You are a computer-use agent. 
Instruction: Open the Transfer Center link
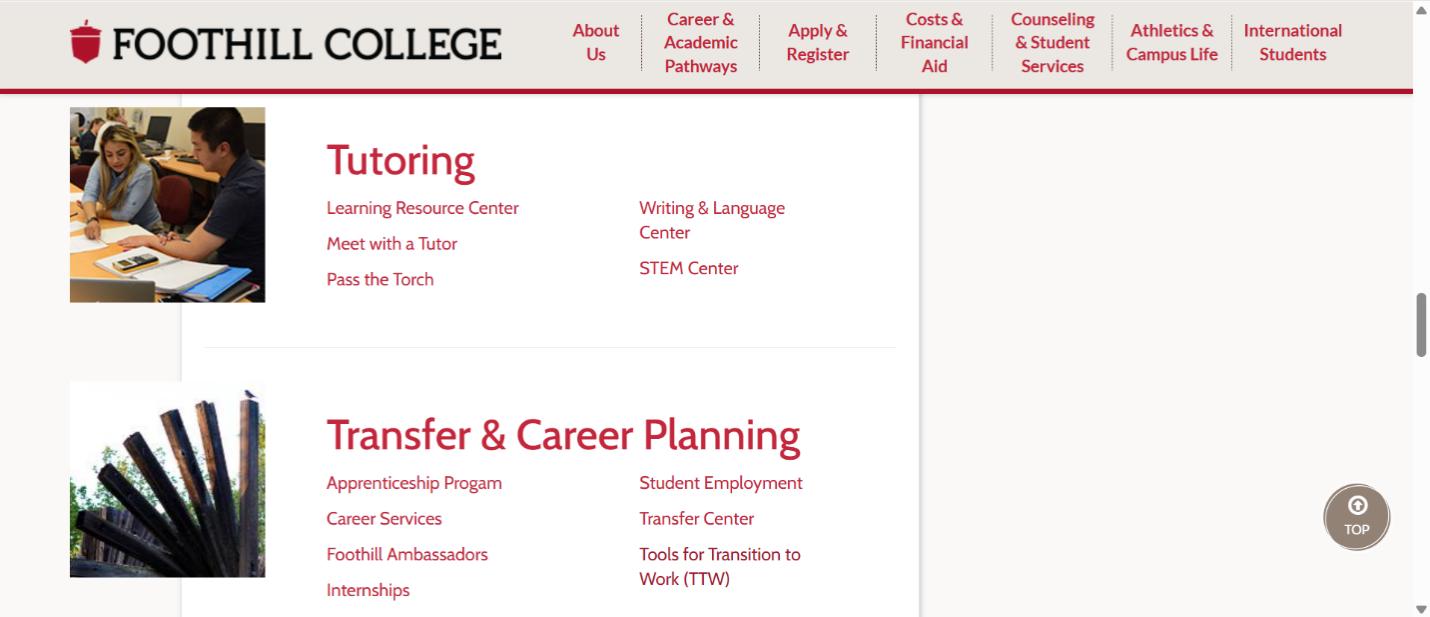pos(696,519)
